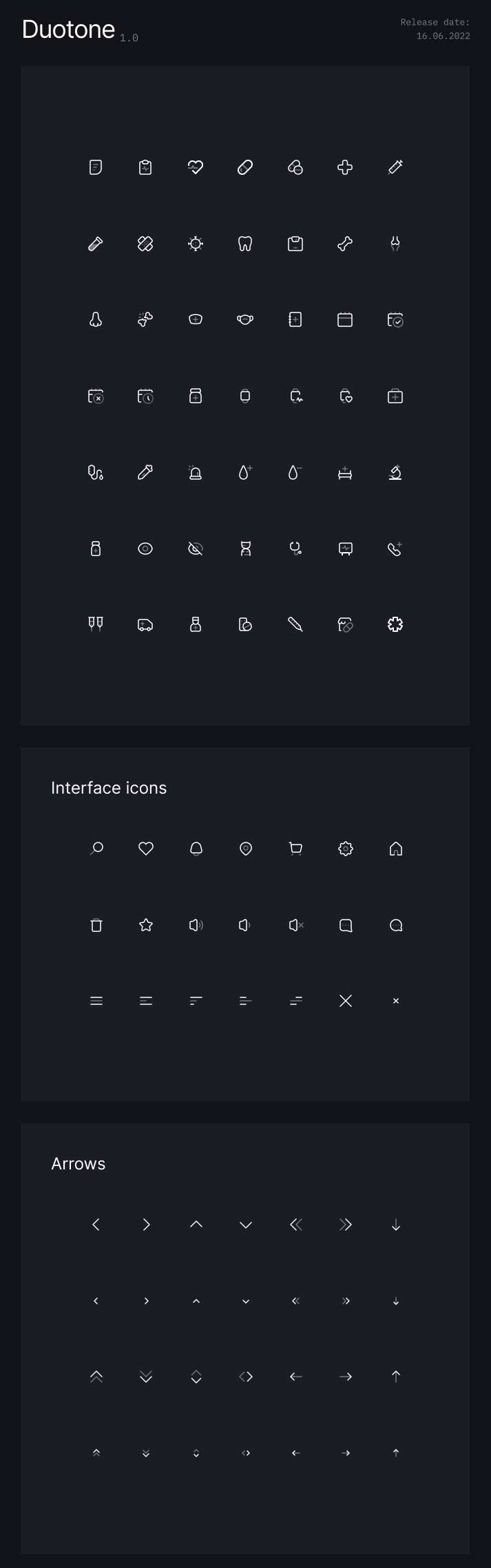
Task: Select the muted speaker icon
Action: click(296, 925)
